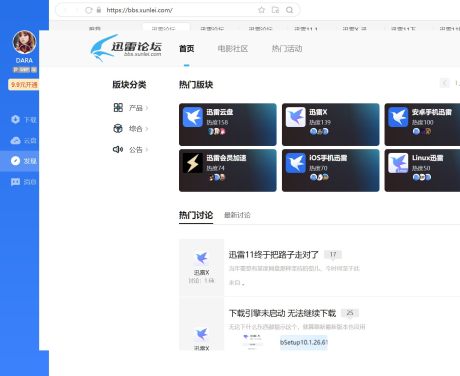Image resolution: width=460 pixels, height=376 pixels.
Task: Click the 迅雷X icon beside first post
Action: click(201, 258)
